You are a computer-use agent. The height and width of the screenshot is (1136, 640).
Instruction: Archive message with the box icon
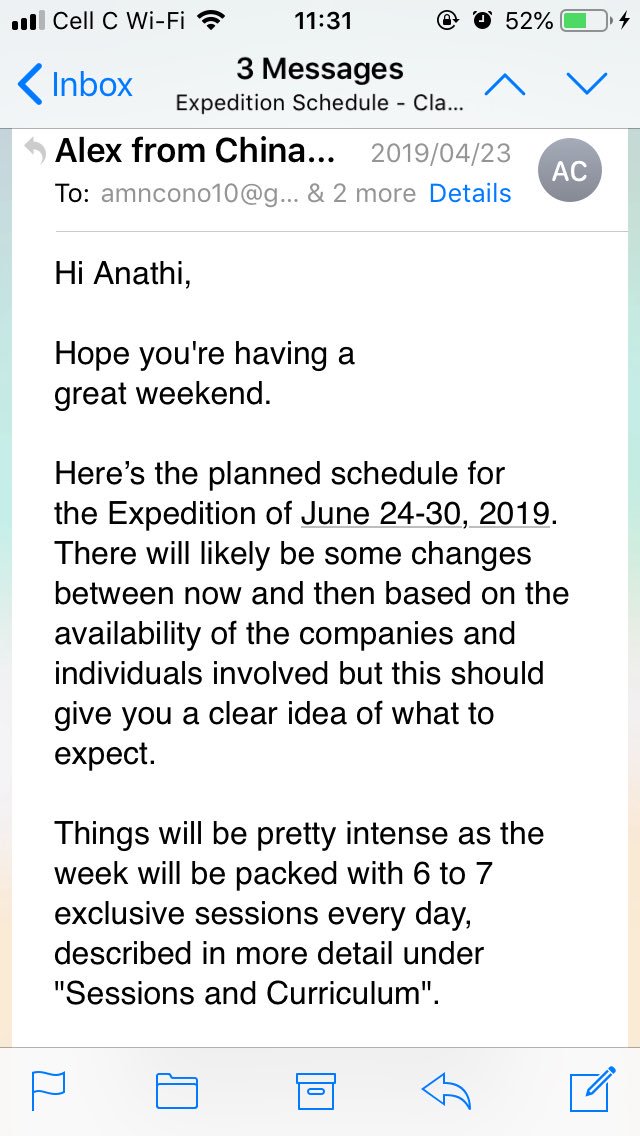[x=316, y=1090]
